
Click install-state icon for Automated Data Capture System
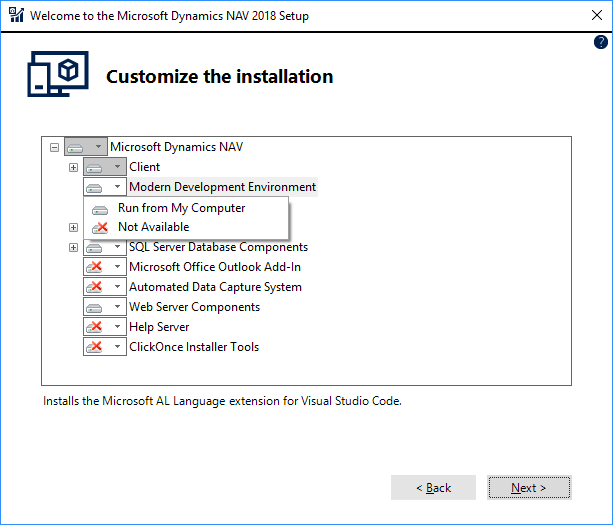94,287
